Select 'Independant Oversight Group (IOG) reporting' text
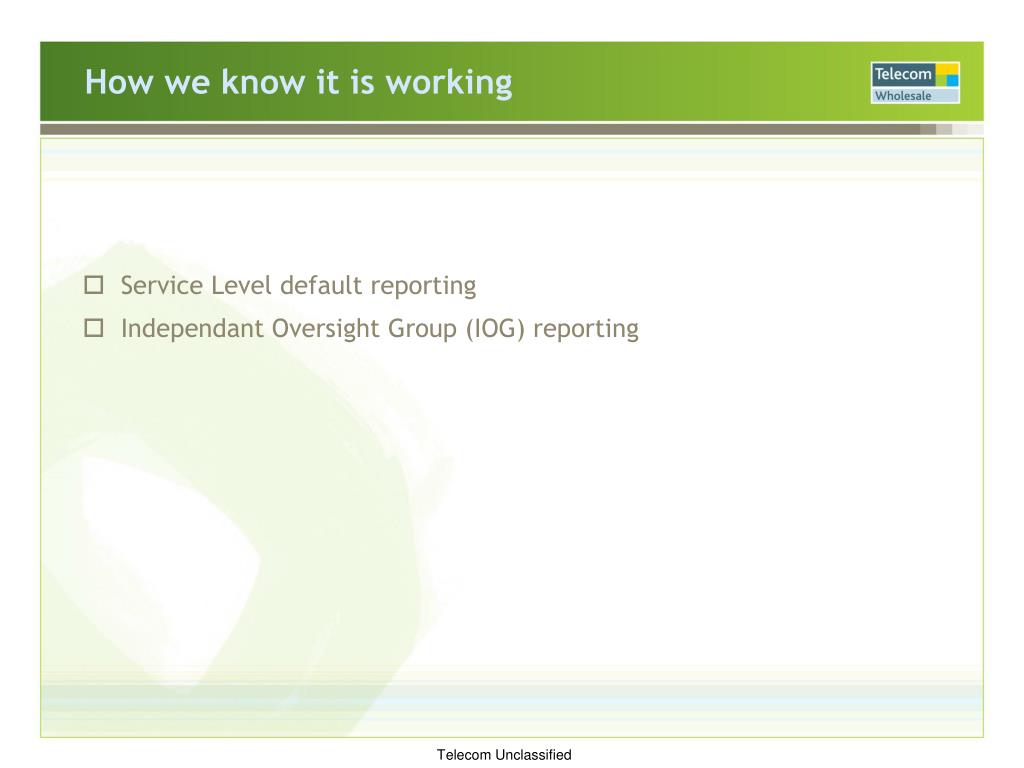 click(x=379, y=328)
